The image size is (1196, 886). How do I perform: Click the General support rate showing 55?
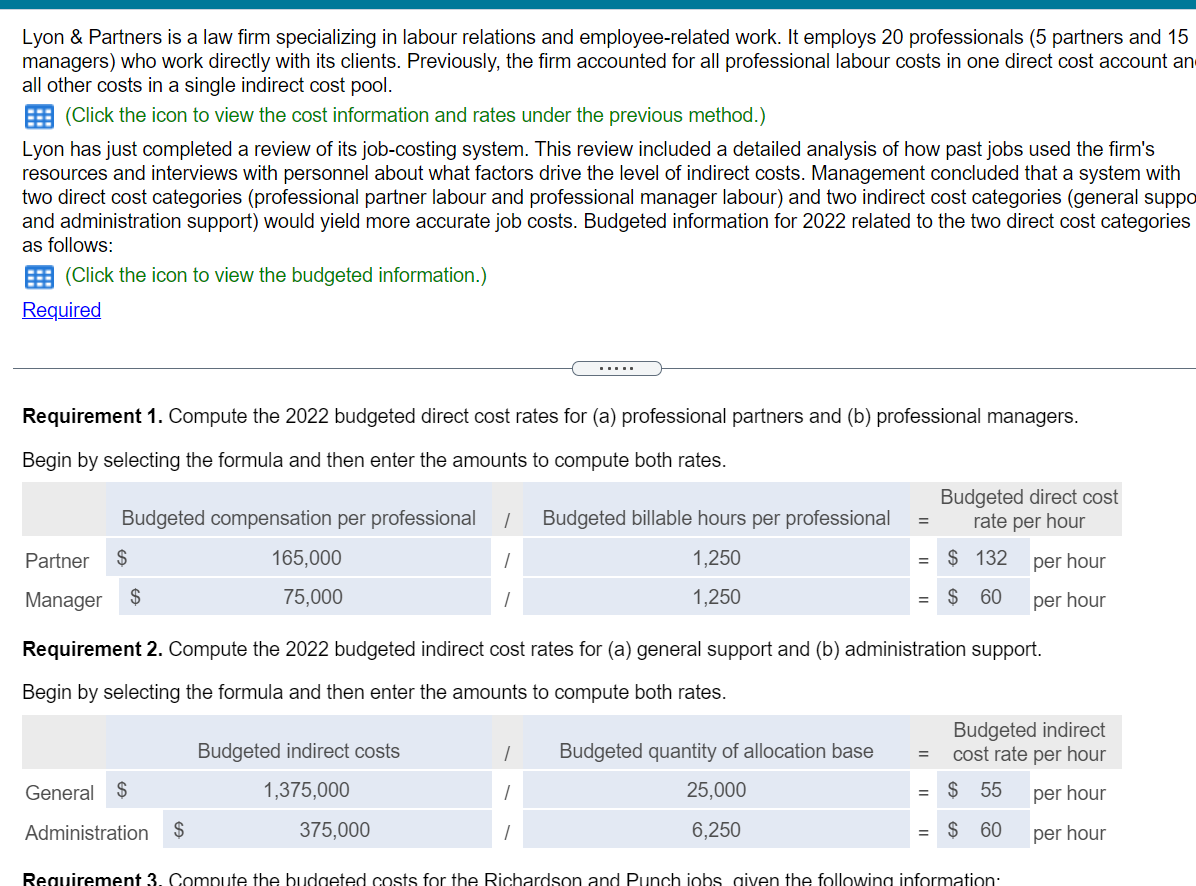coord(983,791)
